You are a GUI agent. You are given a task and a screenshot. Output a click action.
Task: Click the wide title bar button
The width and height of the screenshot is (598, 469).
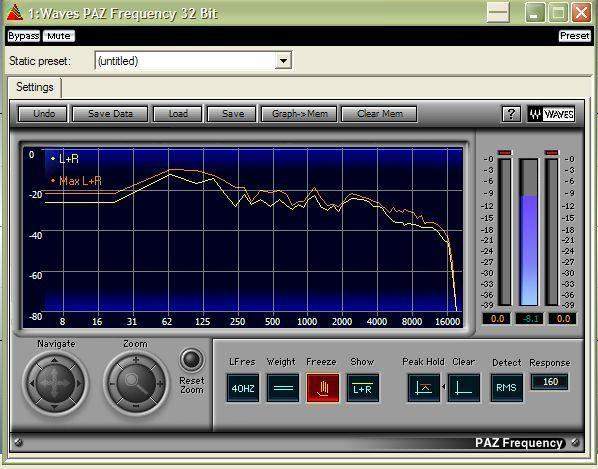[x=498, y=12]
